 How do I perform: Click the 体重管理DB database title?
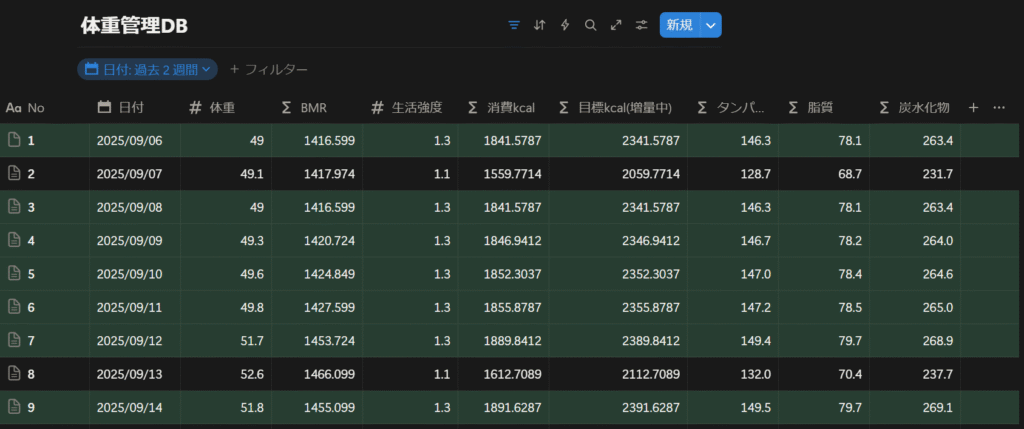(133, 27)
